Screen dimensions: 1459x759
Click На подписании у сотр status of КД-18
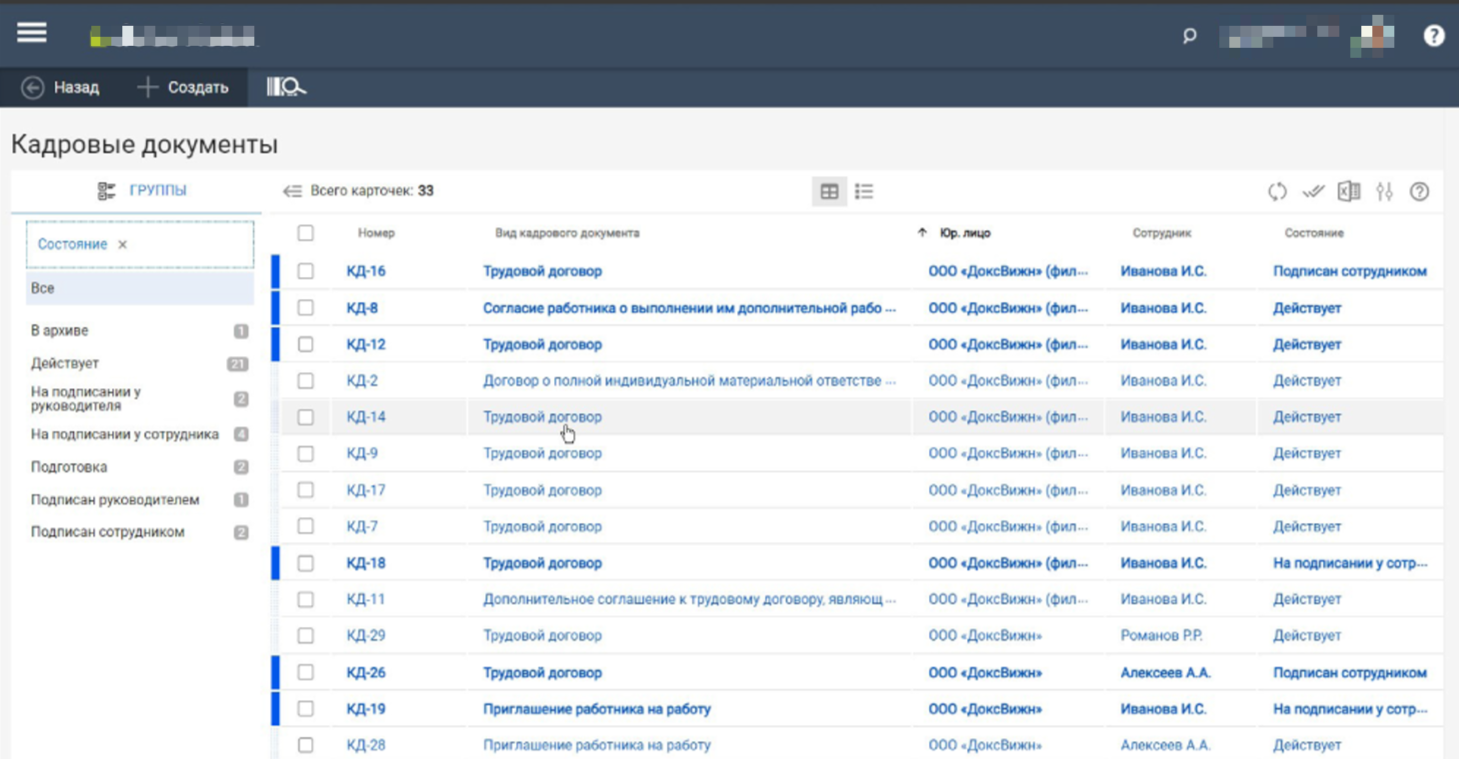[1350, 563]
